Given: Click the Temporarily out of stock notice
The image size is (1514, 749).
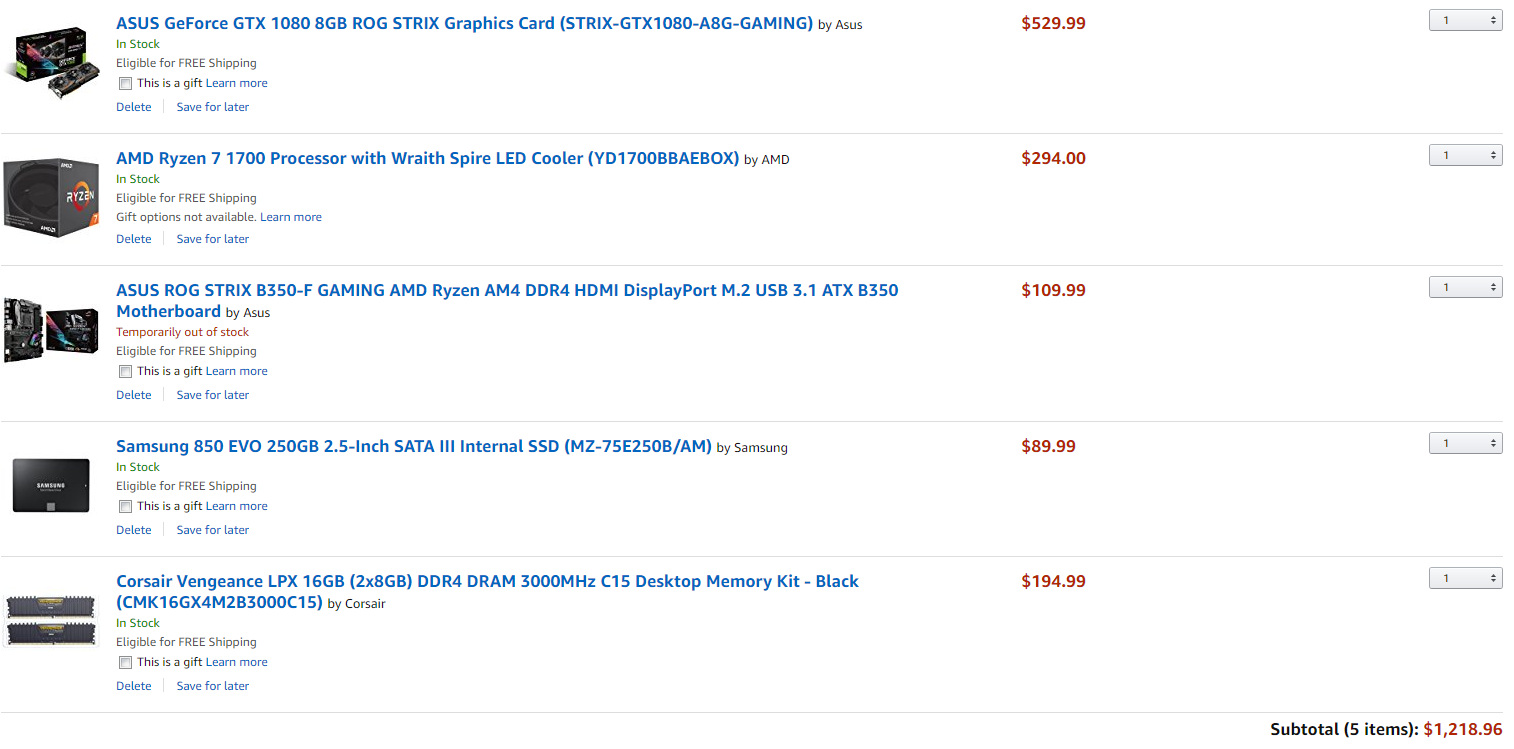Looking at the screenshot, I should (x=183, y=332).
